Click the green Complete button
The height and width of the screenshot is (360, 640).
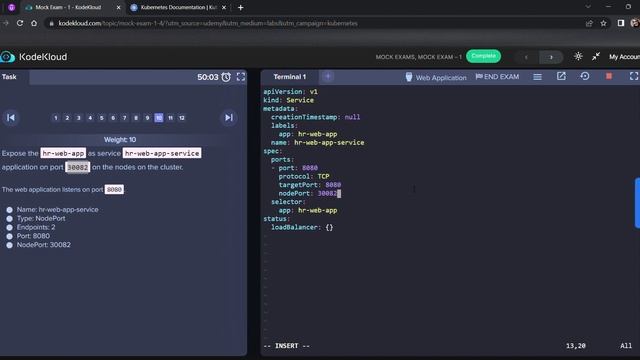point(483,56)
